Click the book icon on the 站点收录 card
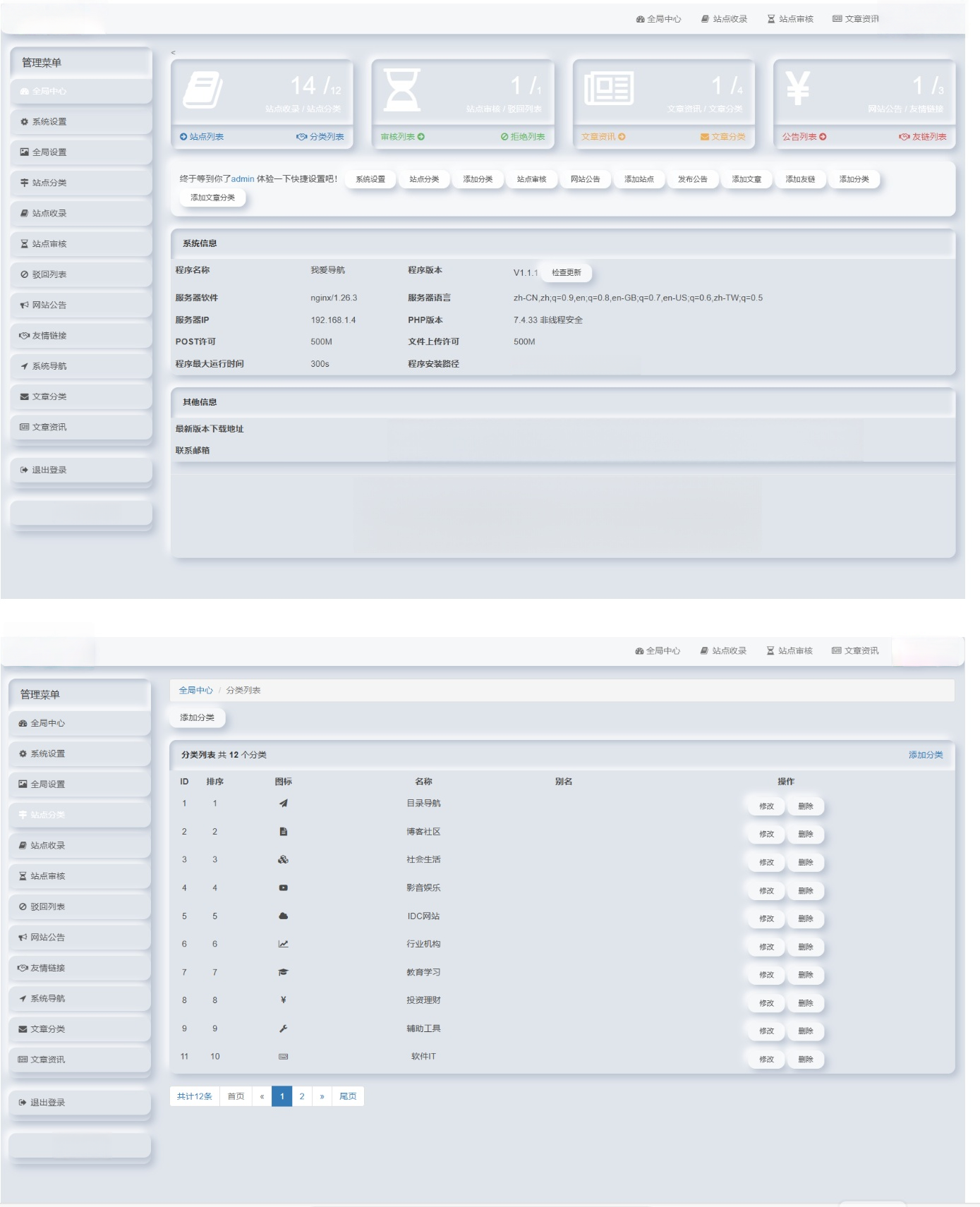 click(x=202, y=90)
